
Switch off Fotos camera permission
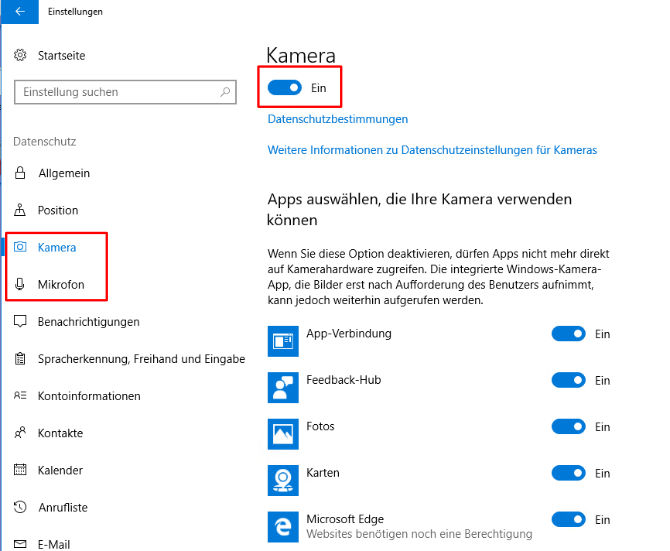[x=568, y=427]
